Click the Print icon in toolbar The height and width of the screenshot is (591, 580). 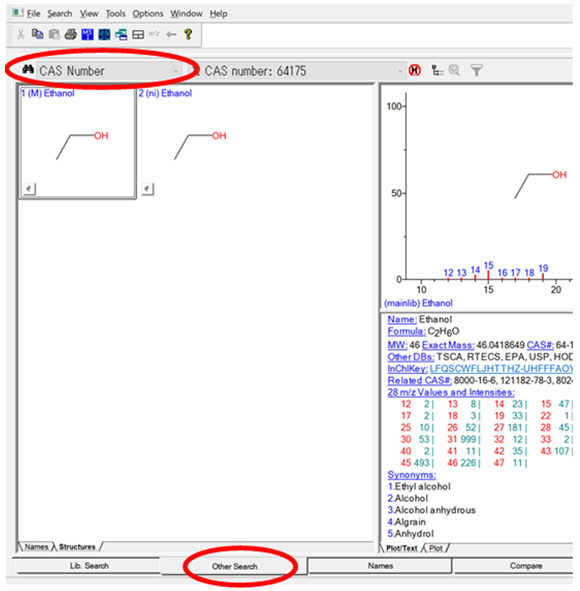[70, 35]
